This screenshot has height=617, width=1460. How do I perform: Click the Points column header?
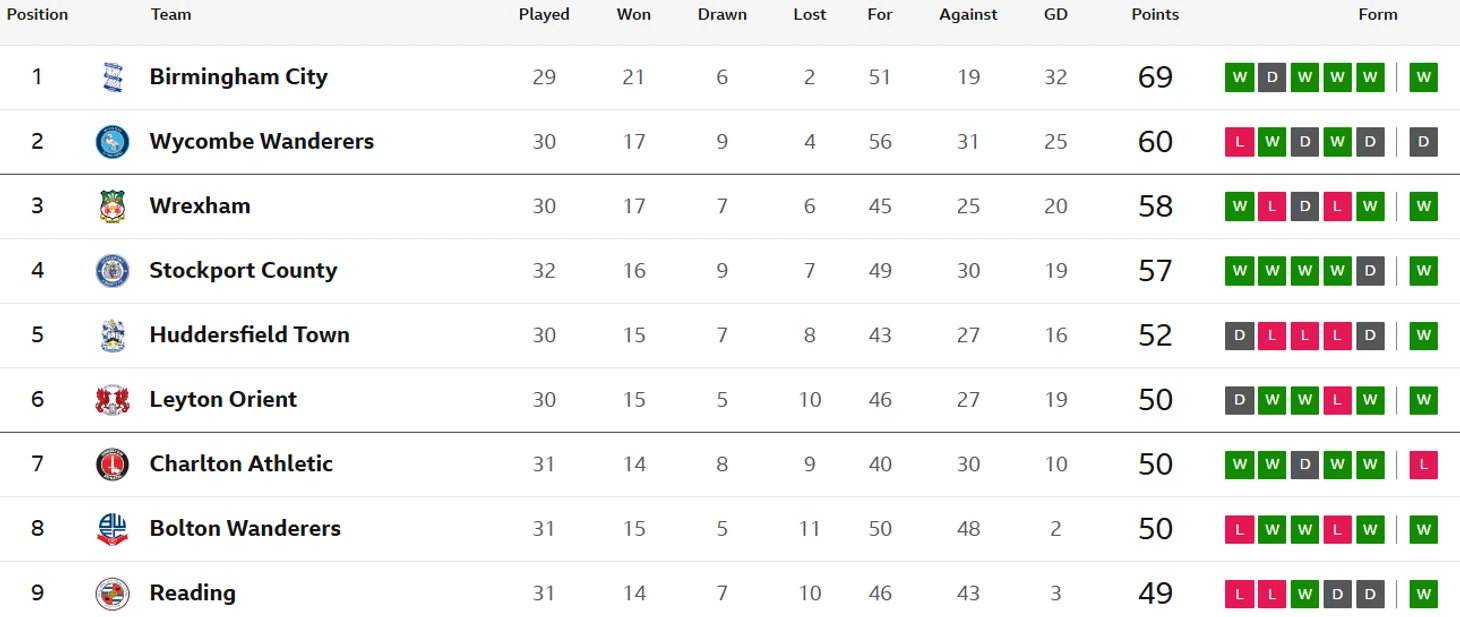[1155, 15]
